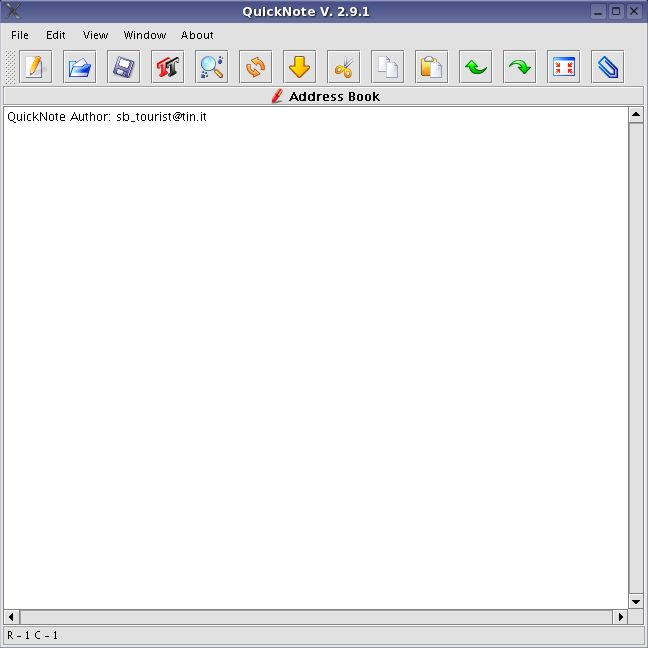Click the horizontal scrollbar left arrow
Viewport: 648px width, 648px height.
pyautogui.click(x=11, y=617)
